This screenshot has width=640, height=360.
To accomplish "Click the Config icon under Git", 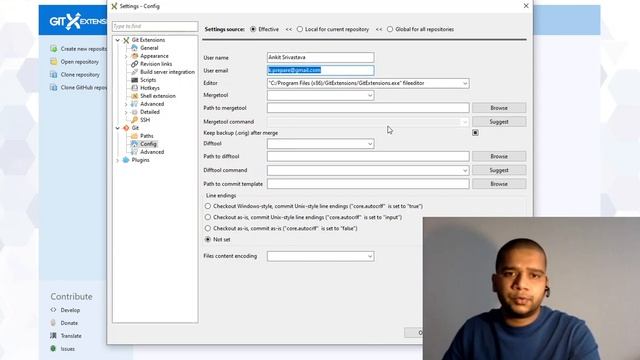I will tap(134, 144).
